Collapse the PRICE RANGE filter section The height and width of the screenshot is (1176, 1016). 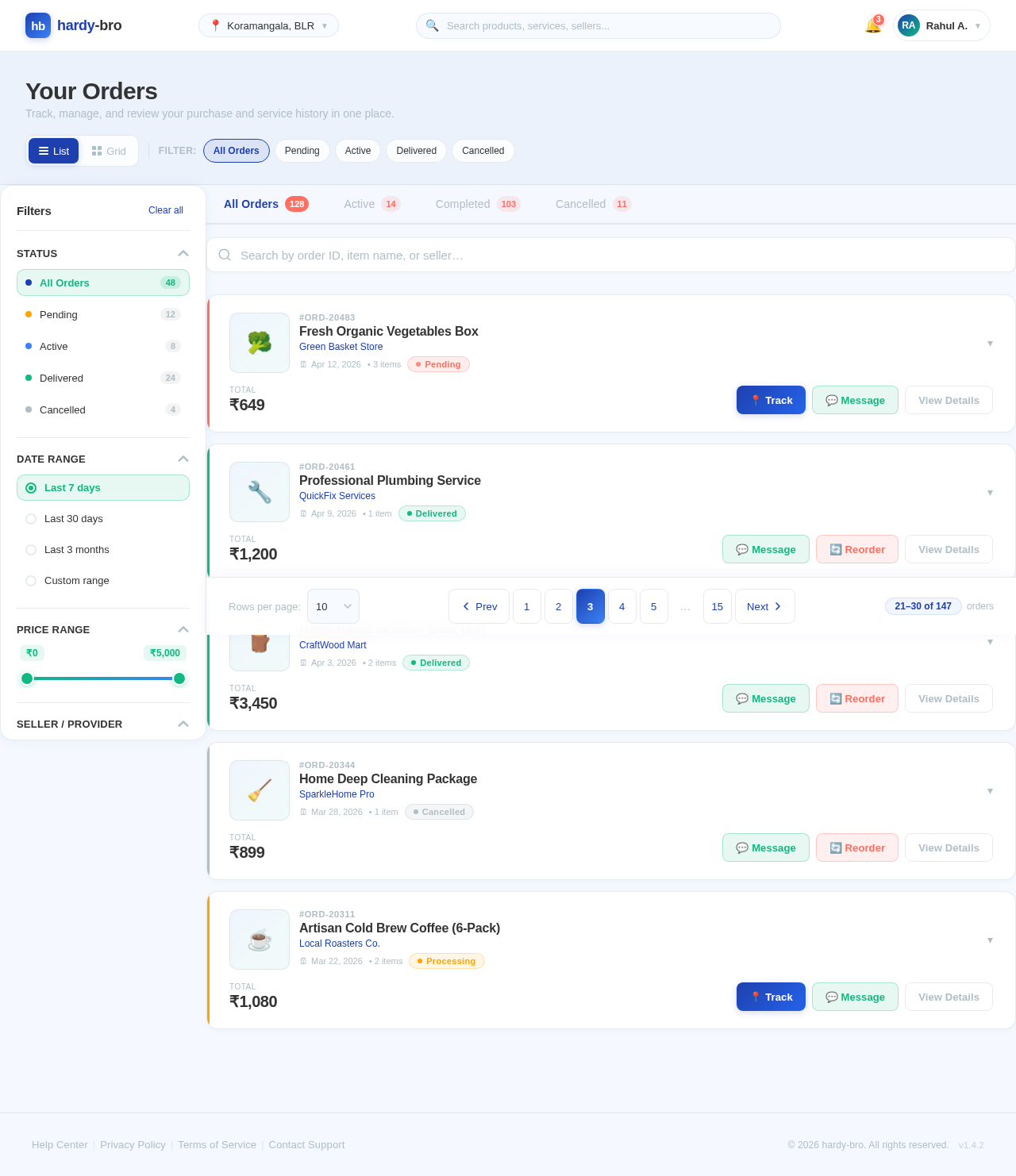coord(183,629)
